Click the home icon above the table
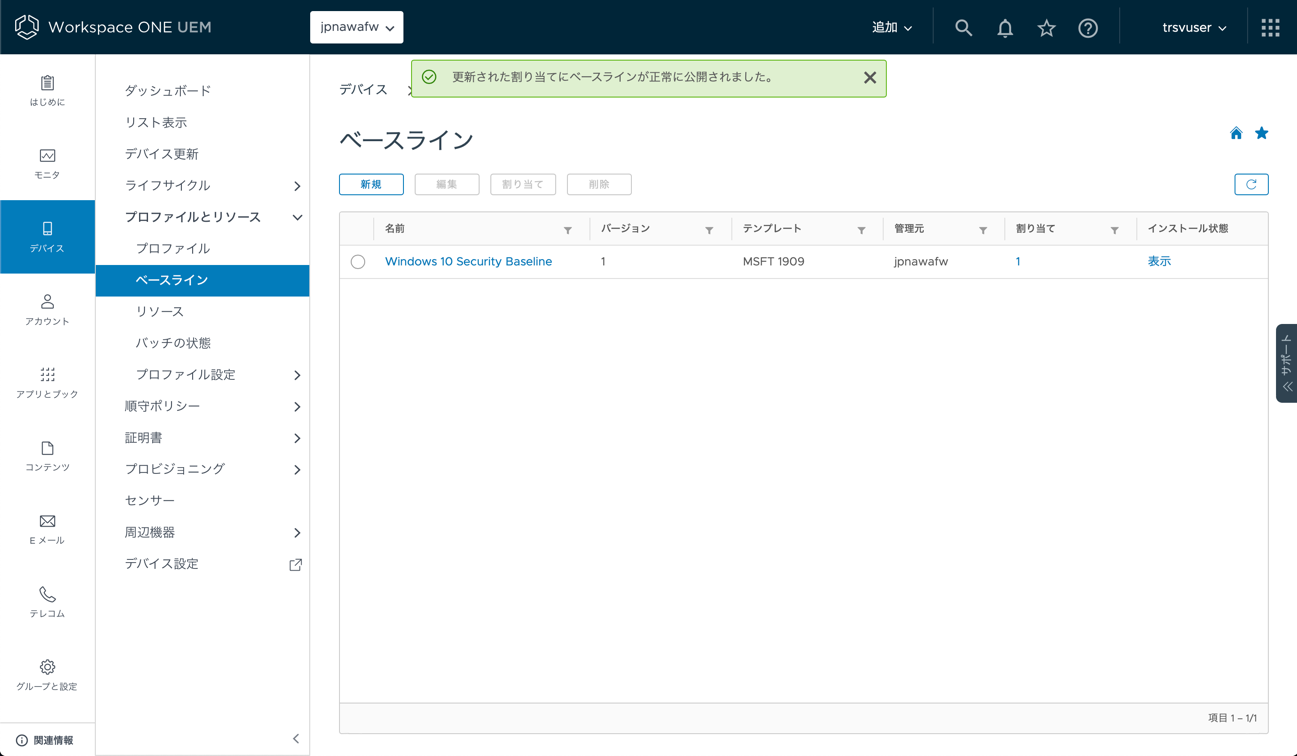 click(x=1236, y=133)
